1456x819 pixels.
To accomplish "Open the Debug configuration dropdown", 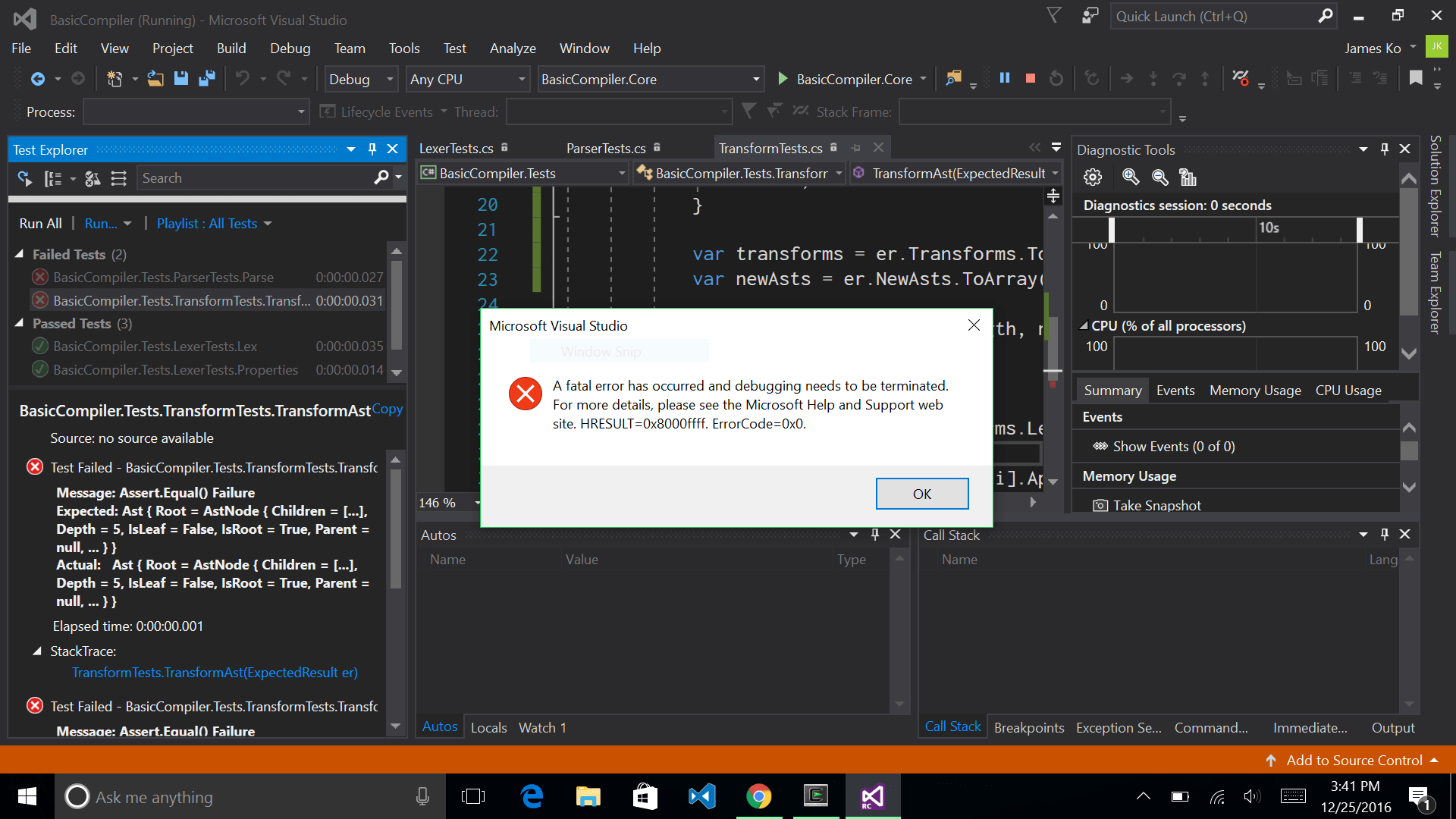I will [390, 79].
